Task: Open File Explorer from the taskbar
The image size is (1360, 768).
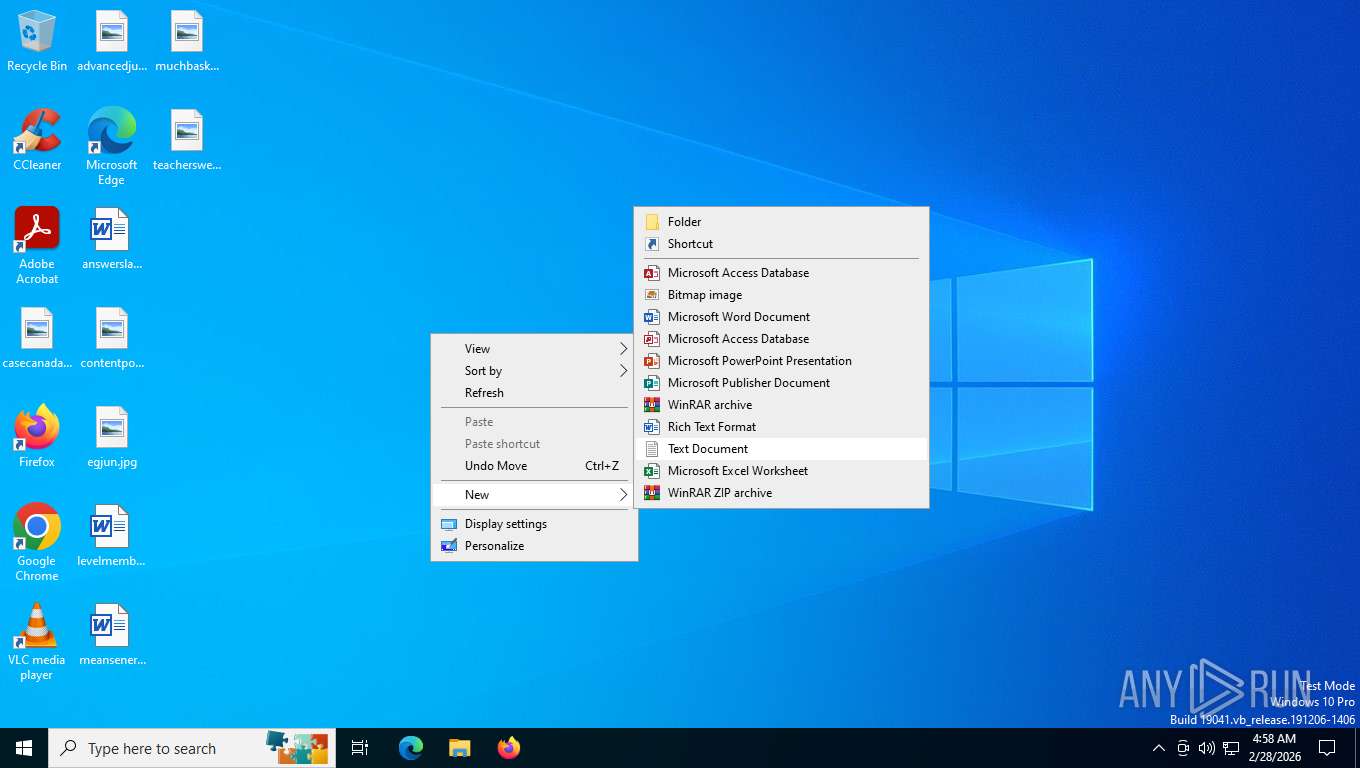Action: [460, 748]
